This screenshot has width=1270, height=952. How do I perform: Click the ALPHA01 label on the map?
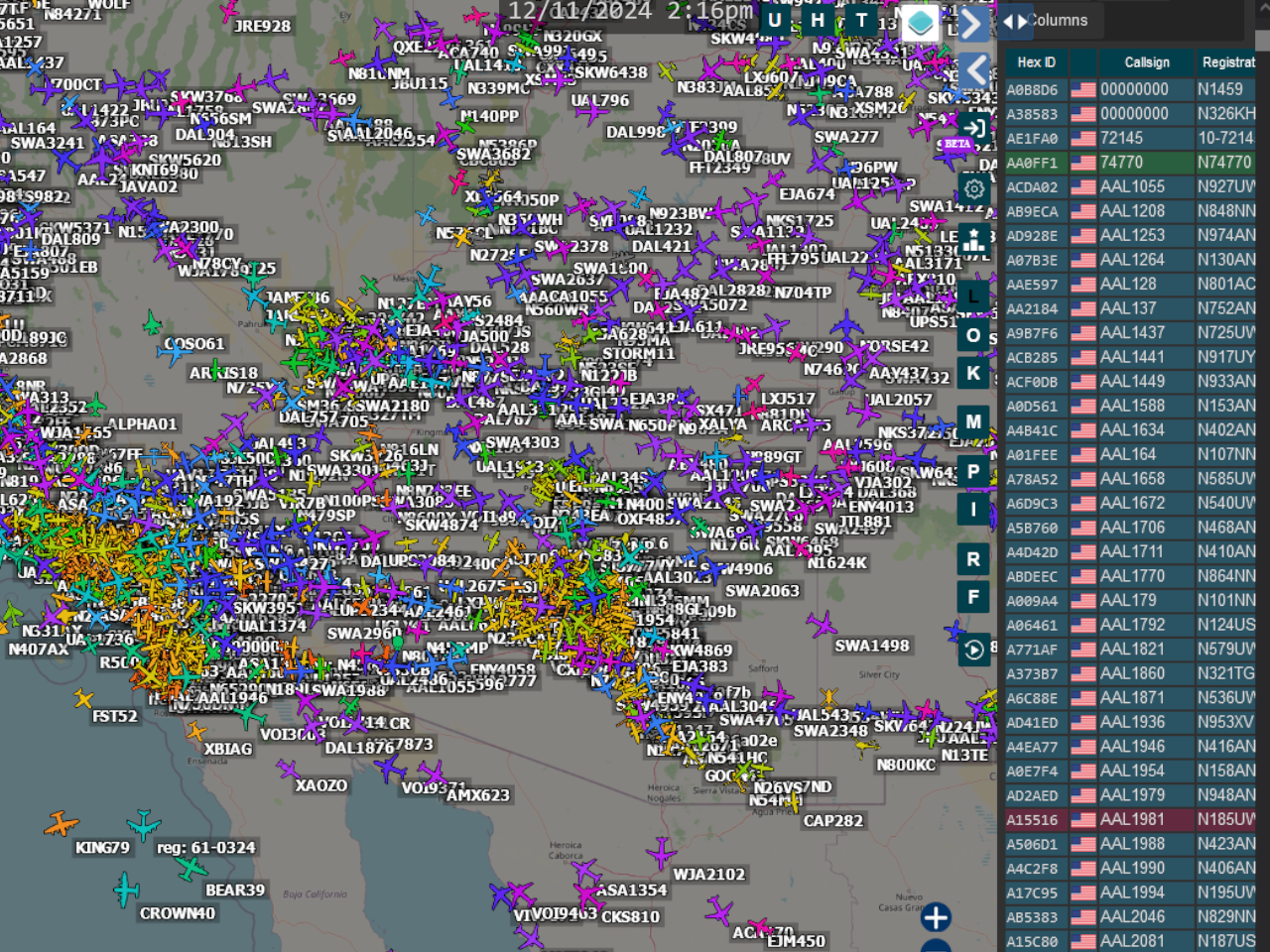tap(142, 424)
